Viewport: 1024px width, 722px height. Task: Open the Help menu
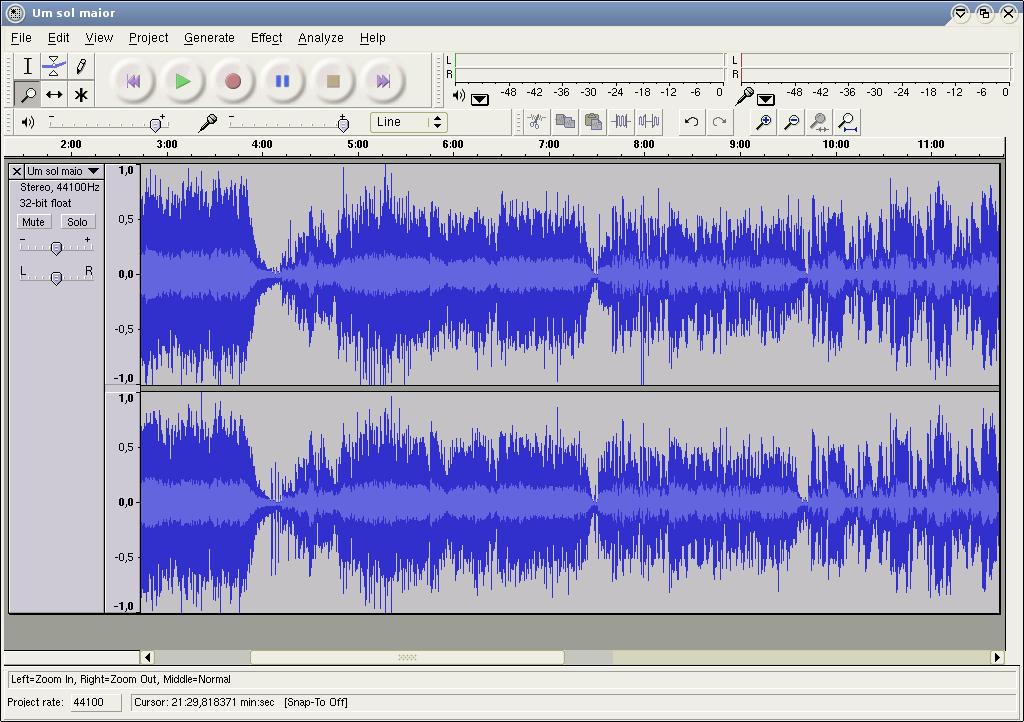click(x=372, y=38)
